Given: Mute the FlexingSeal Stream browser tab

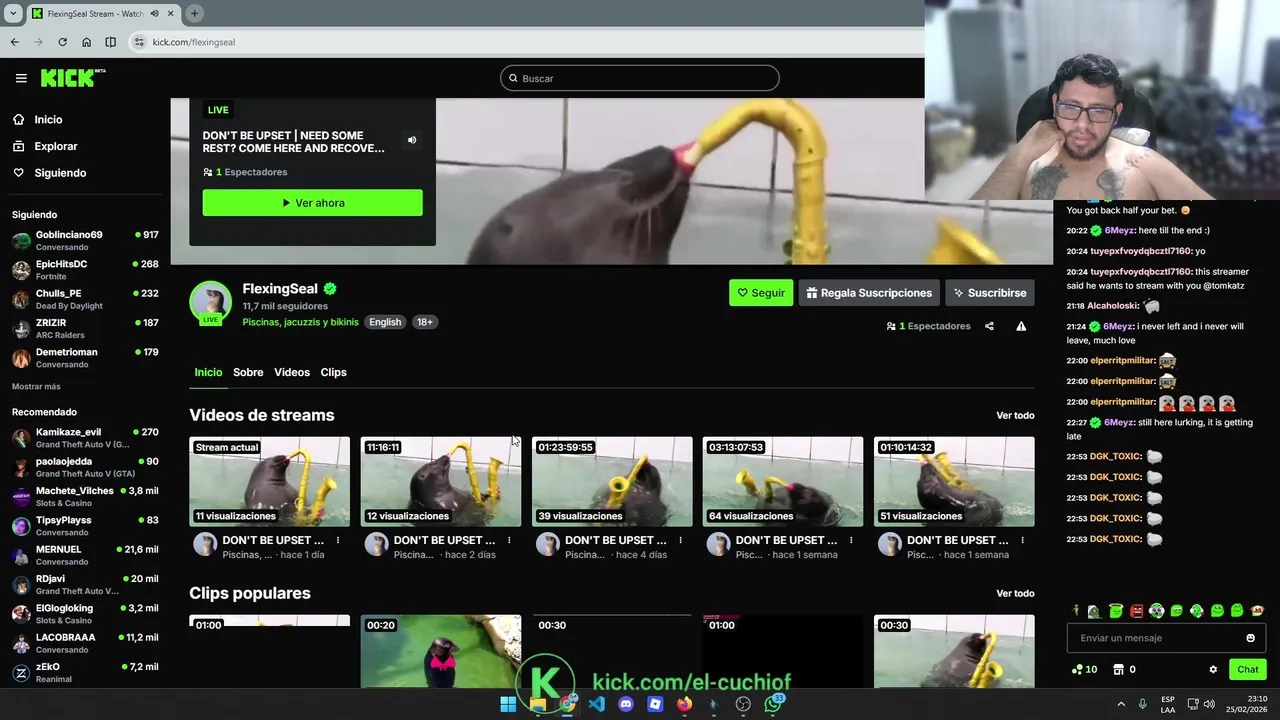Looking at the screenshot, I should pyautogui.click(x=155, y=14).
